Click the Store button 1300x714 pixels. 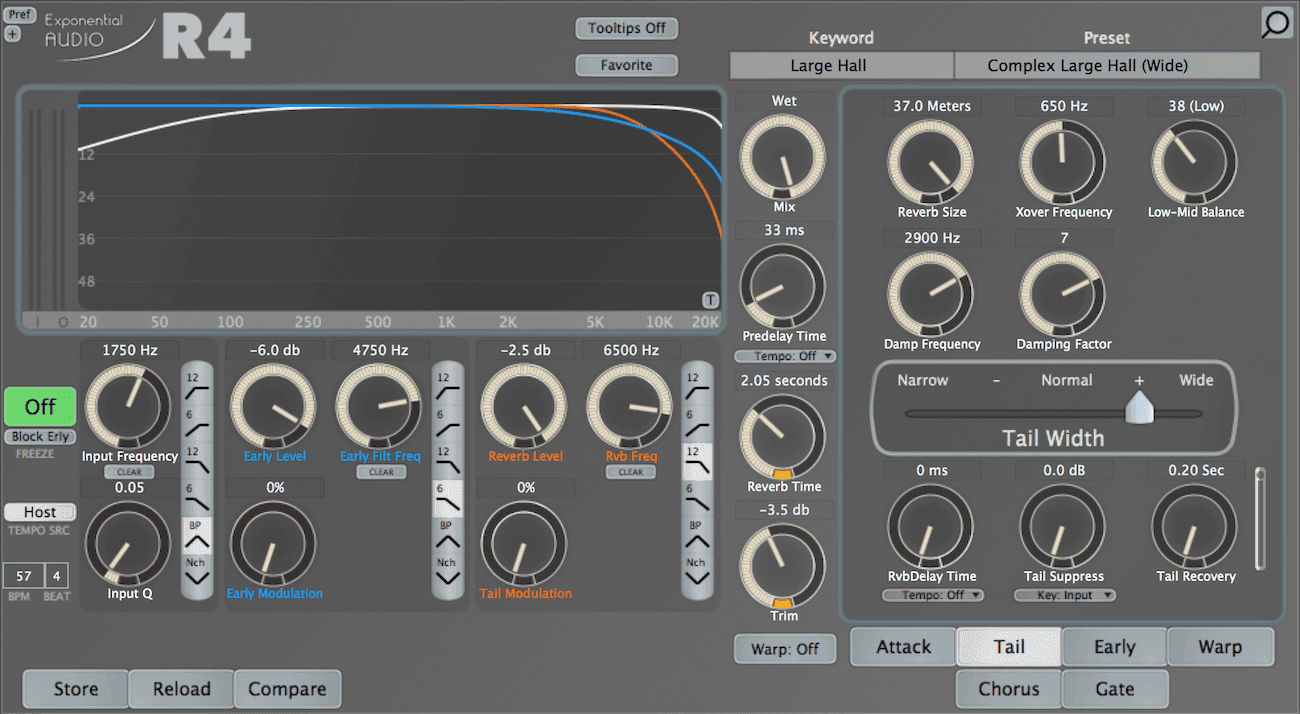point(76,689)
